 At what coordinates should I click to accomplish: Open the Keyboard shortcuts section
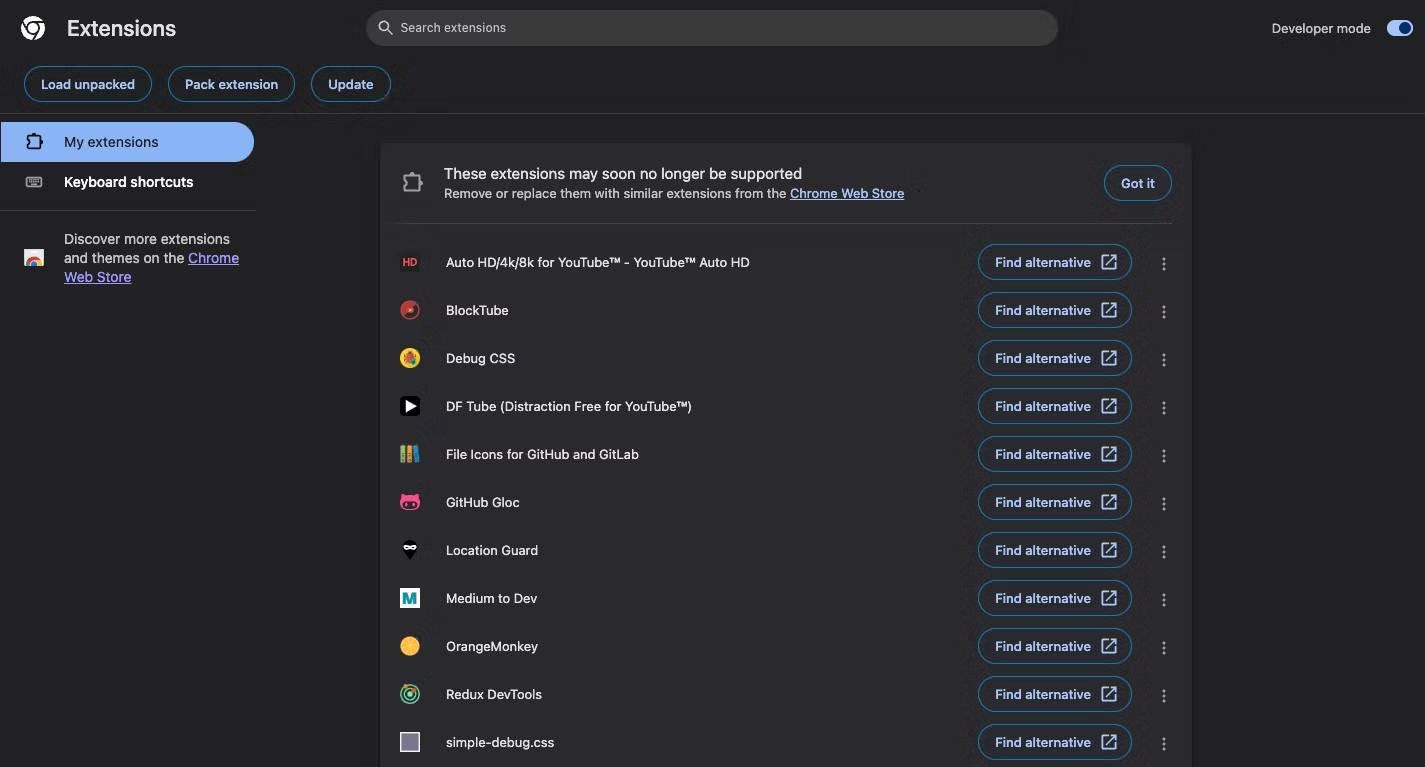pos(128,182)
